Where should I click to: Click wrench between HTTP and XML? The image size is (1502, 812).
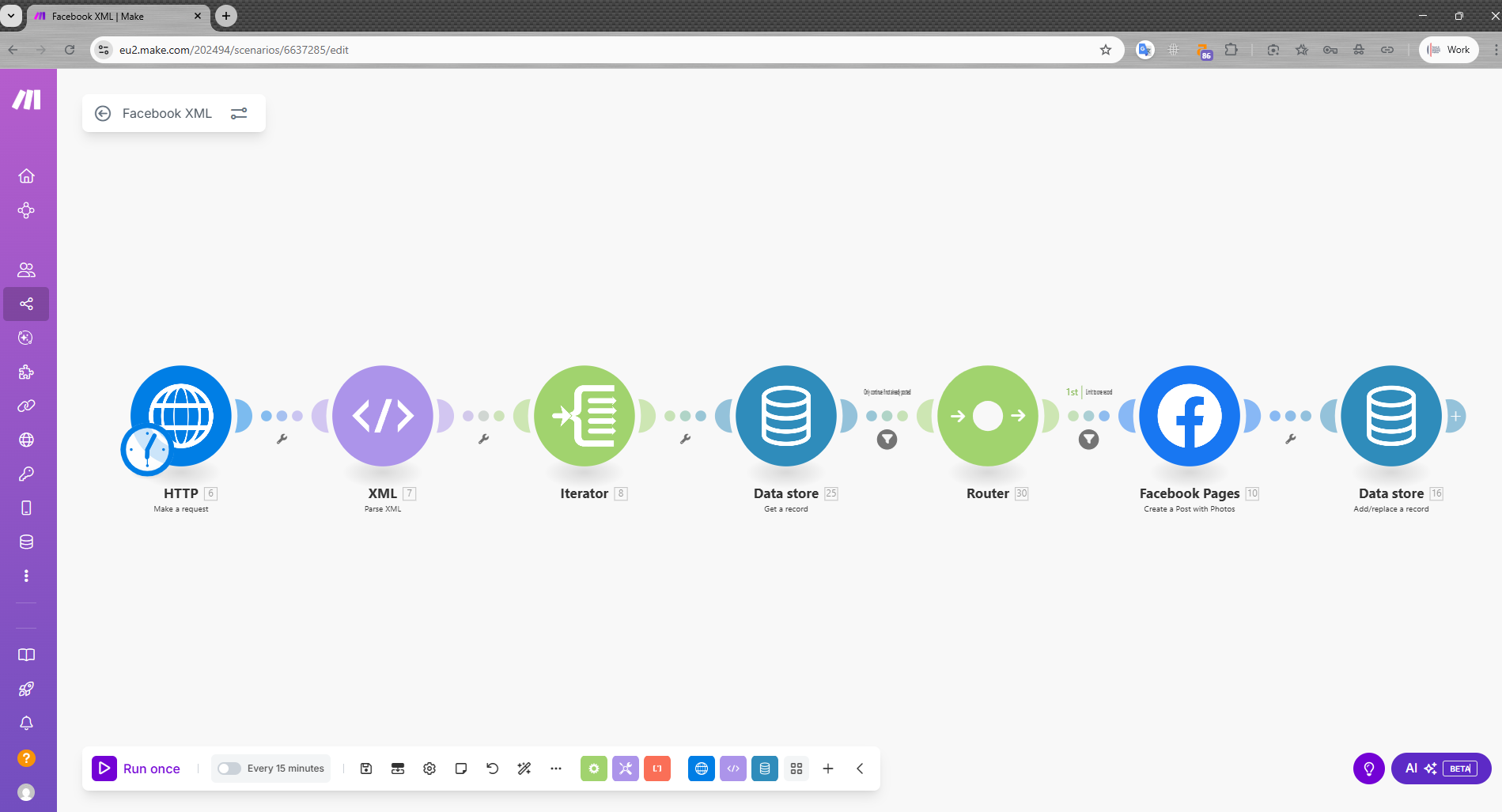click(x=282, y=439)
